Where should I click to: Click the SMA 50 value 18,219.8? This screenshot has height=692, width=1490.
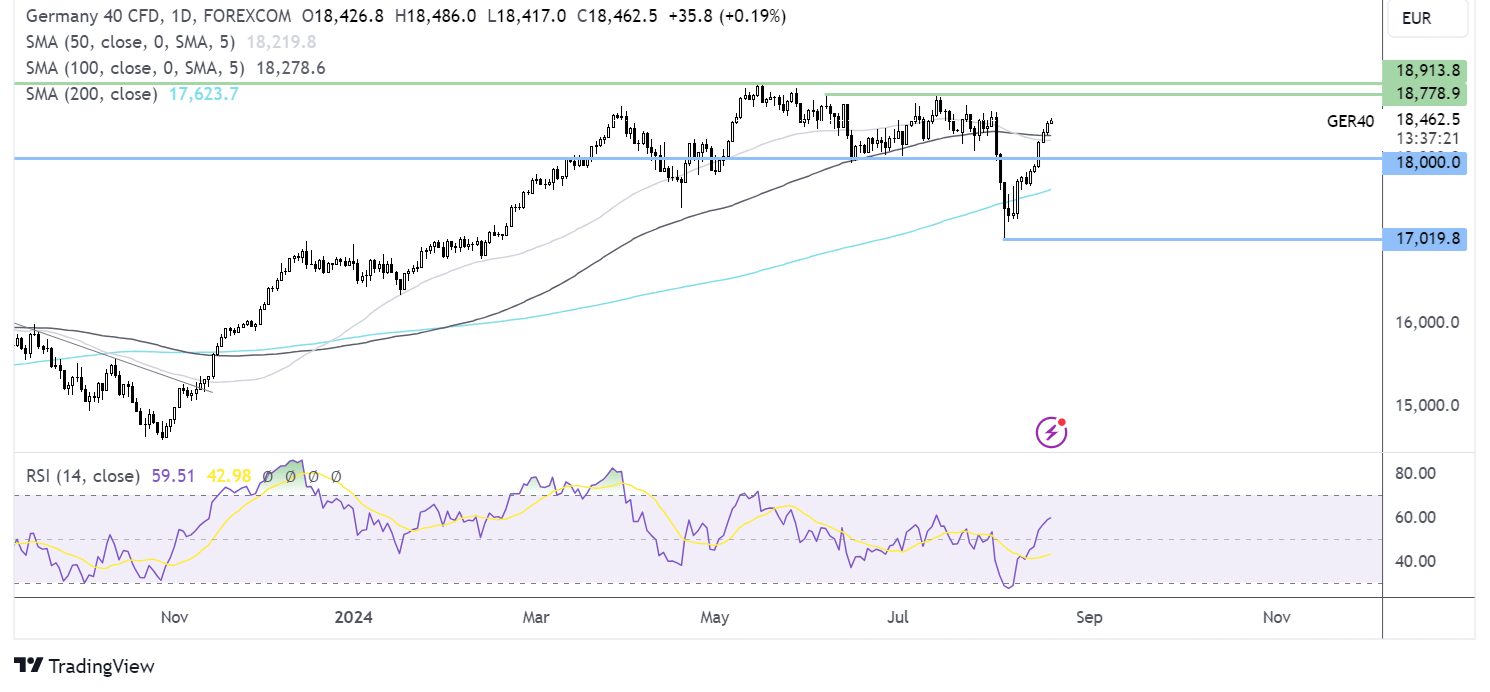(x=283, y=42)
